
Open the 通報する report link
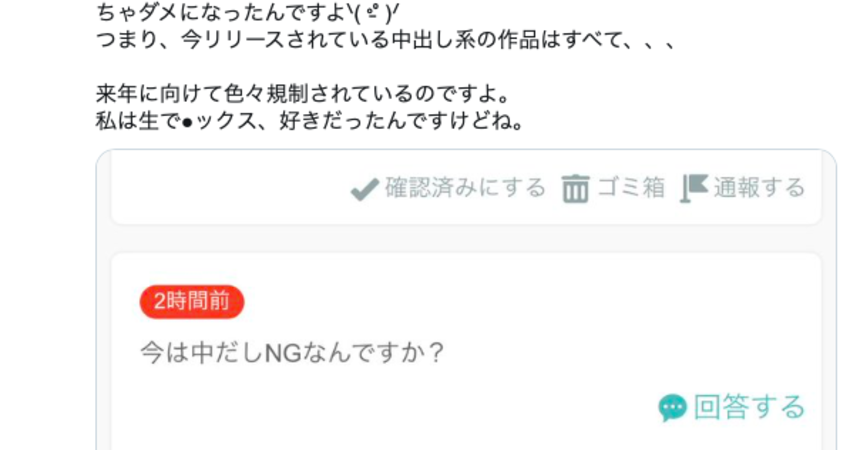coord(759,188)
